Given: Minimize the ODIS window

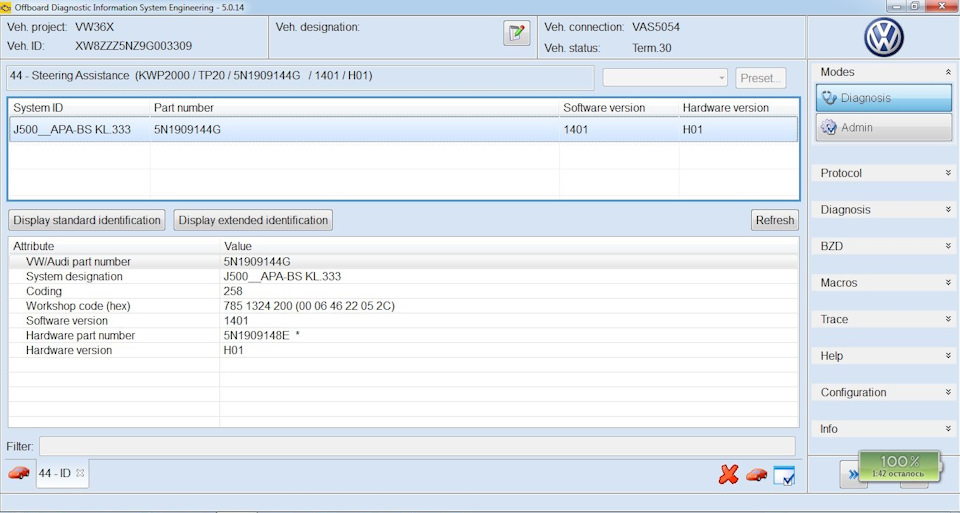Looking at the screenshot, I should tap(897, 6).
